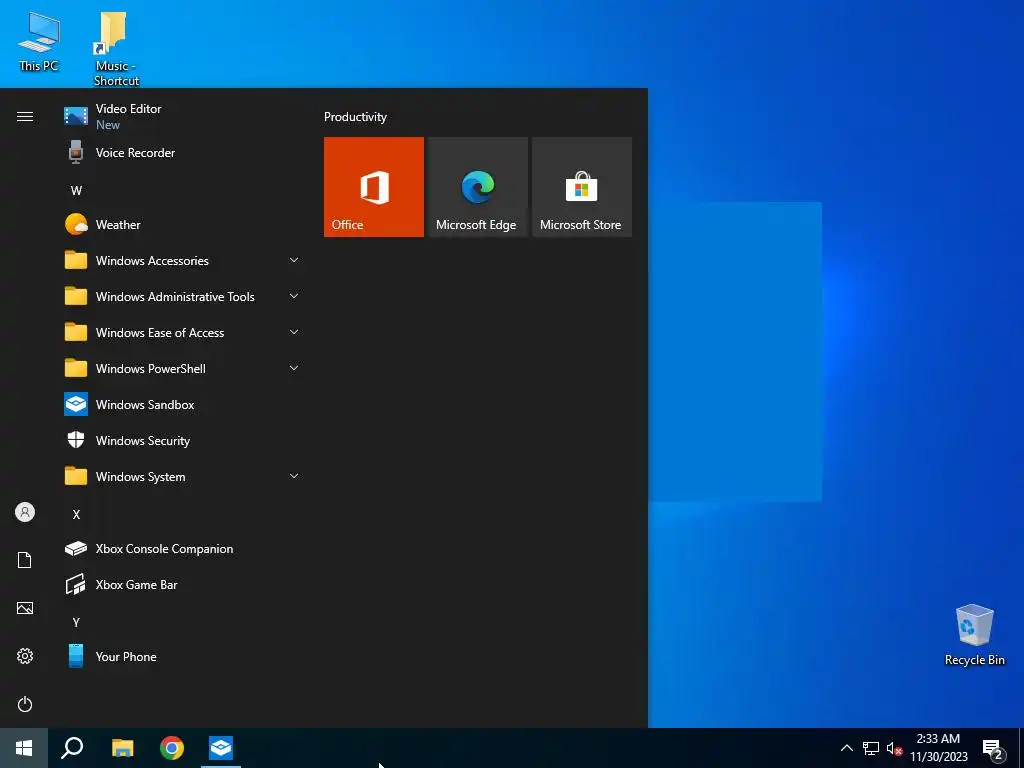Open the Video Editor app icon
The height and width of the screenshot is (768, 1024).
(76, 116)
